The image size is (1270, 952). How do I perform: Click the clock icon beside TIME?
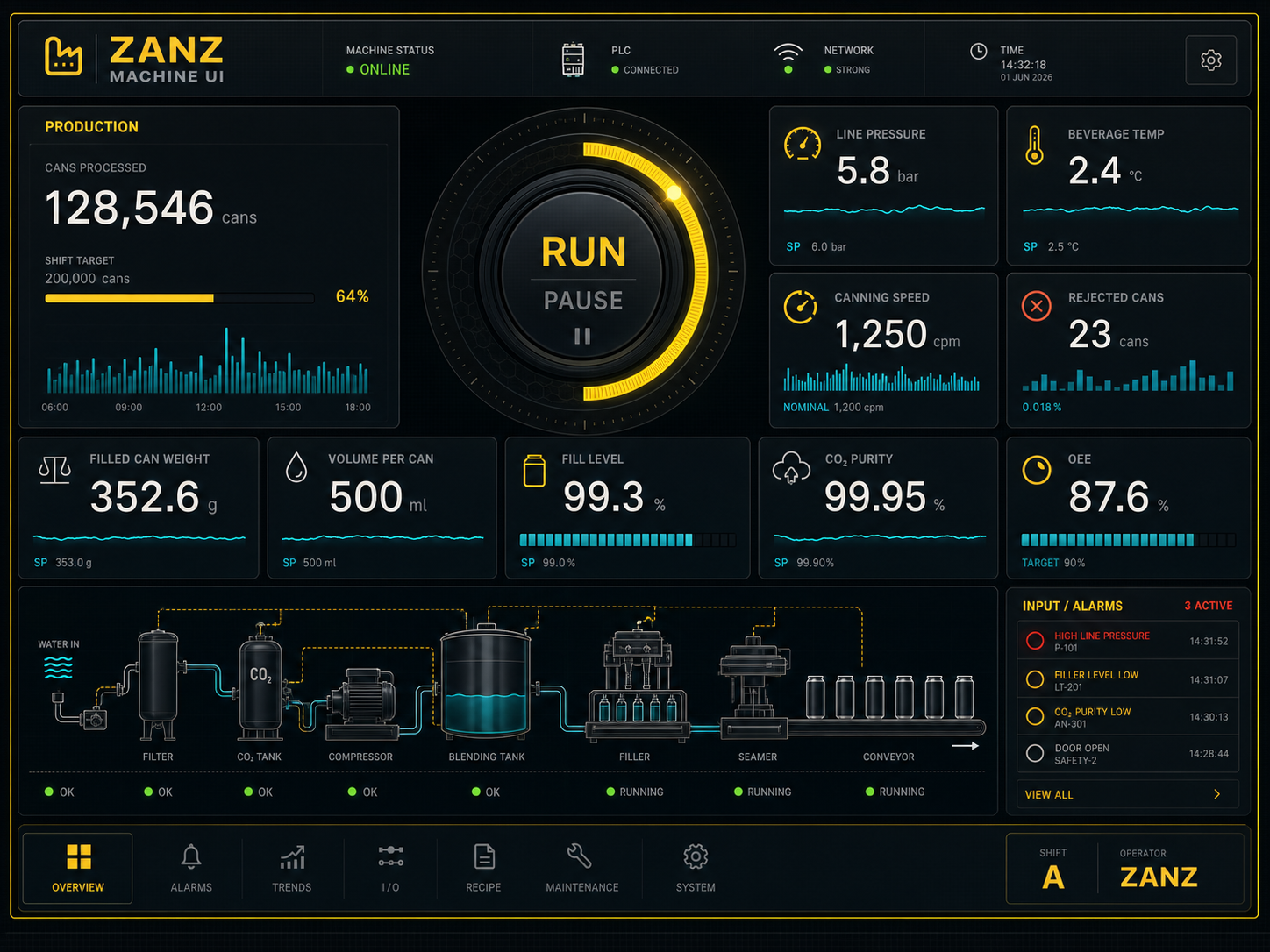[978, 51]
